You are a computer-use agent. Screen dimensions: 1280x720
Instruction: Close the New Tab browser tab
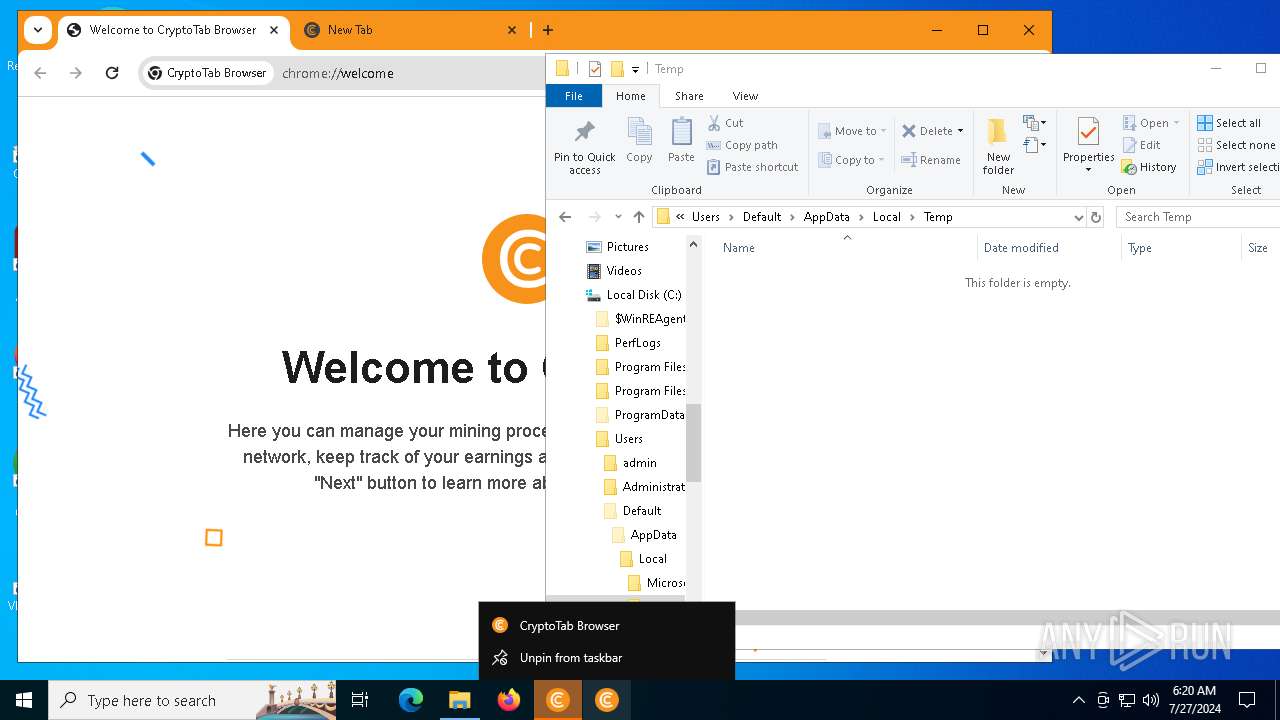[512, 30]
